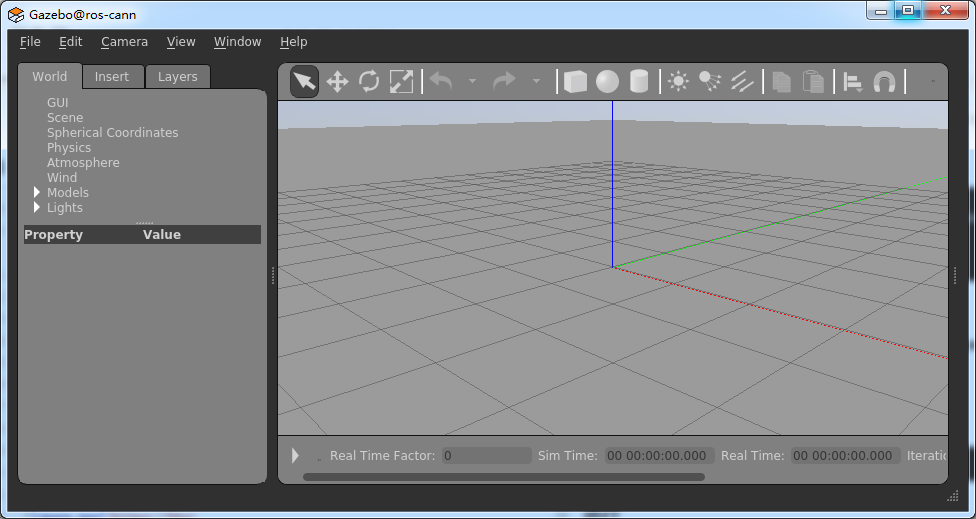Click the Real Time Factor field
This screenshot has width=976, height=519.
(x=487, y=456)
